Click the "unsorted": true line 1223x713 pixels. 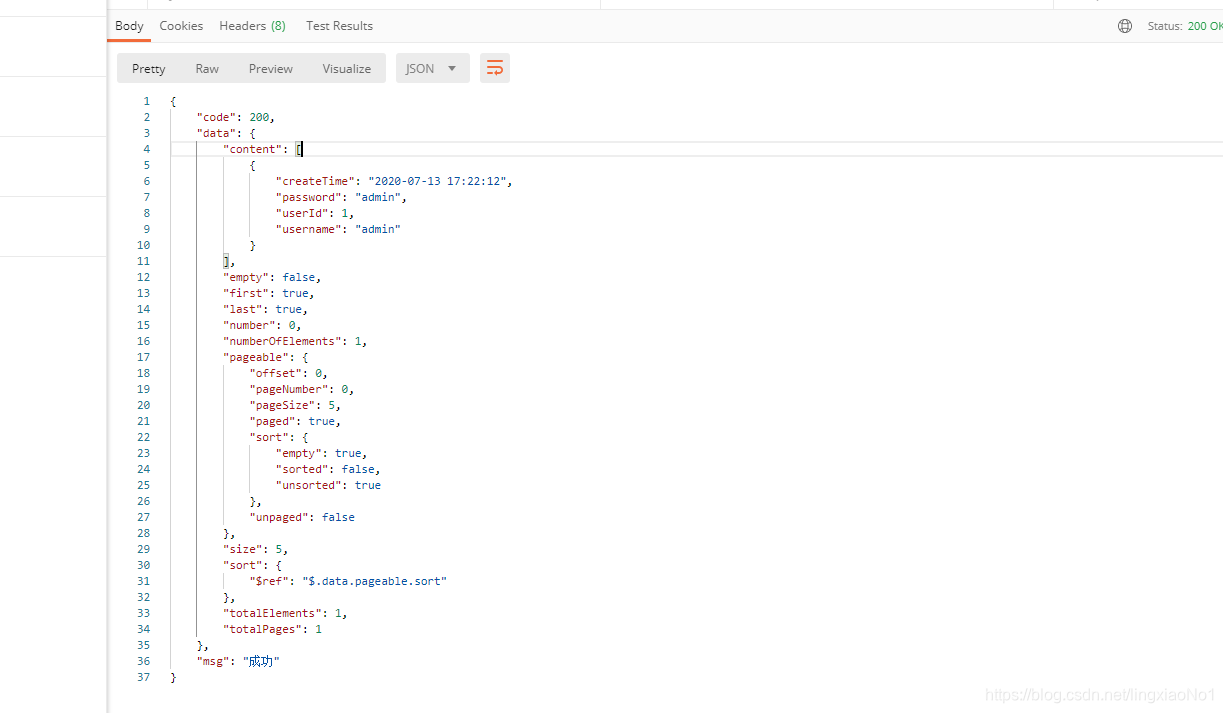328,485
